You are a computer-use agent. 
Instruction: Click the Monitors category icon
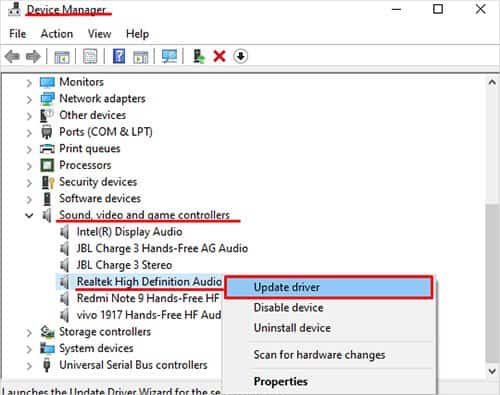(47, 82)
